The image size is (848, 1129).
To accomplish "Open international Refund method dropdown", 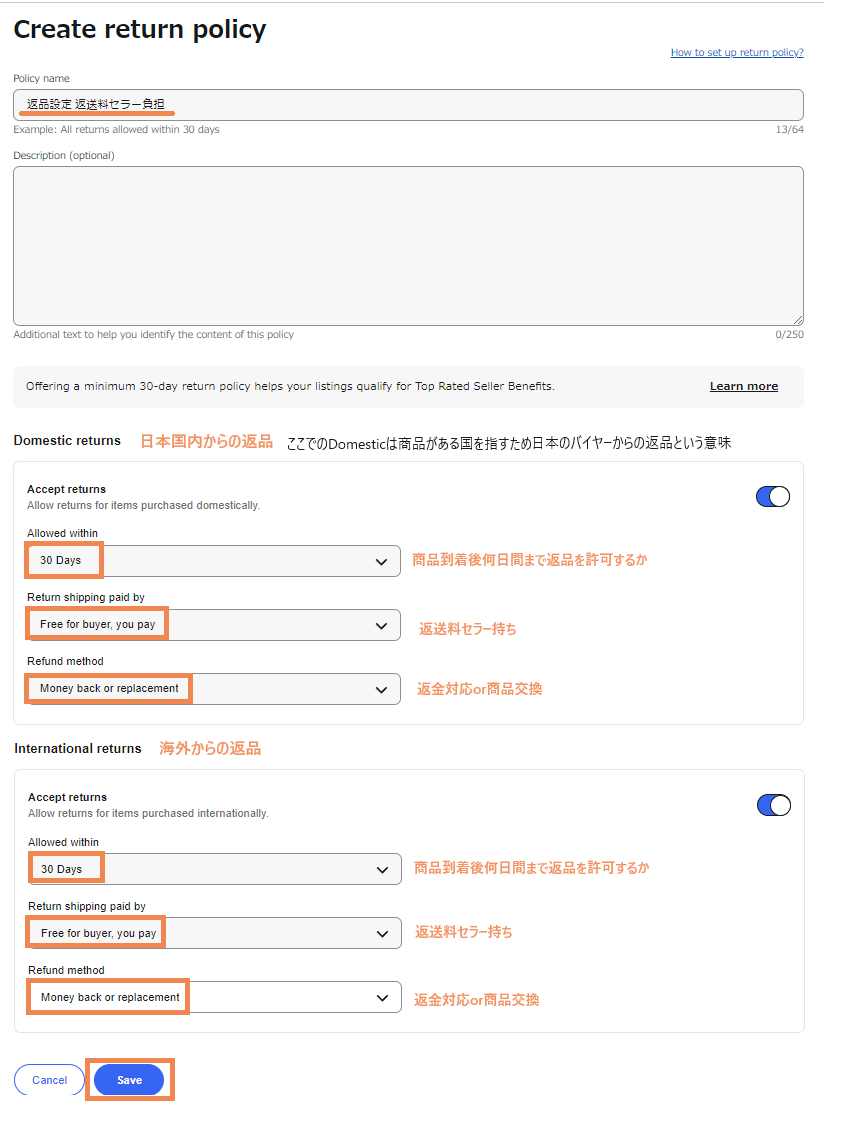I will (x=215, y=997).
